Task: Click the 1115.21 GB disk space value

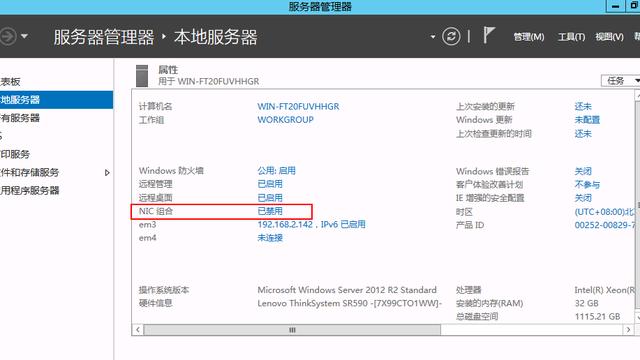Action: [597, 316]
